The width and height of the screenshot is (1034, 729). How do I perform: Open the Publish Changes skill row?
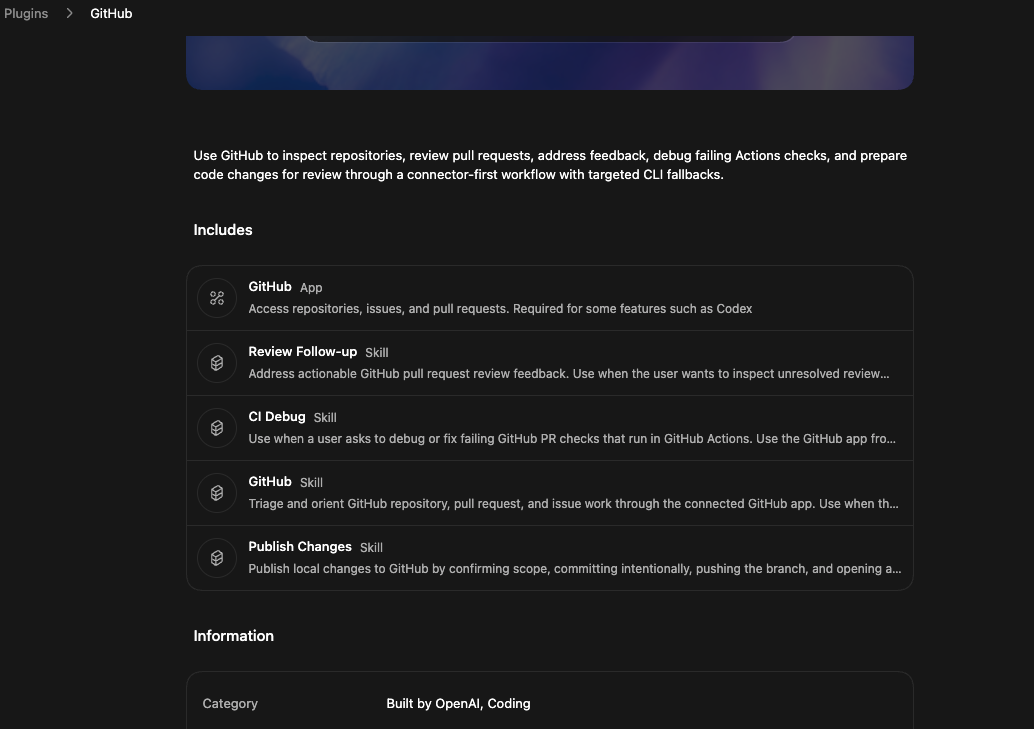(550, 558)
